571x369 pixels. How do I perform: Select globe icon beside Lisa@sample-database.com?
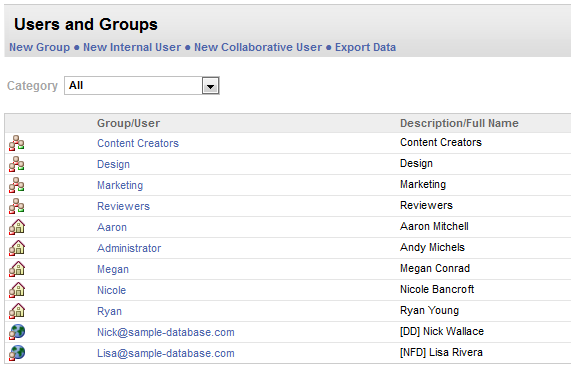[17, 353]
